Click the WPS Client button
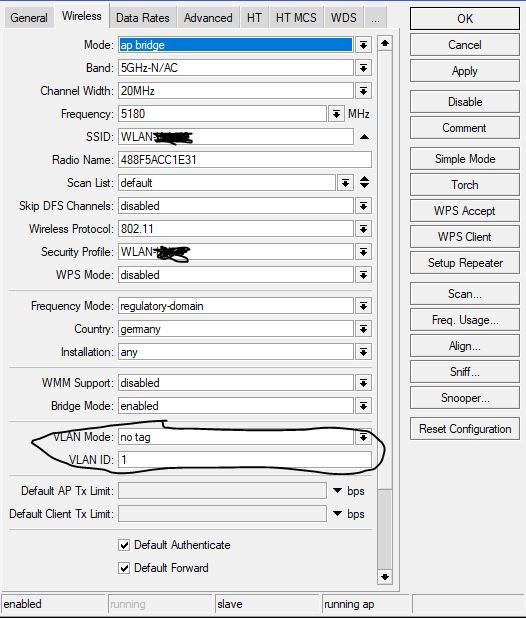The height and width of the screenshot is (619, 526). coord(465,237)
